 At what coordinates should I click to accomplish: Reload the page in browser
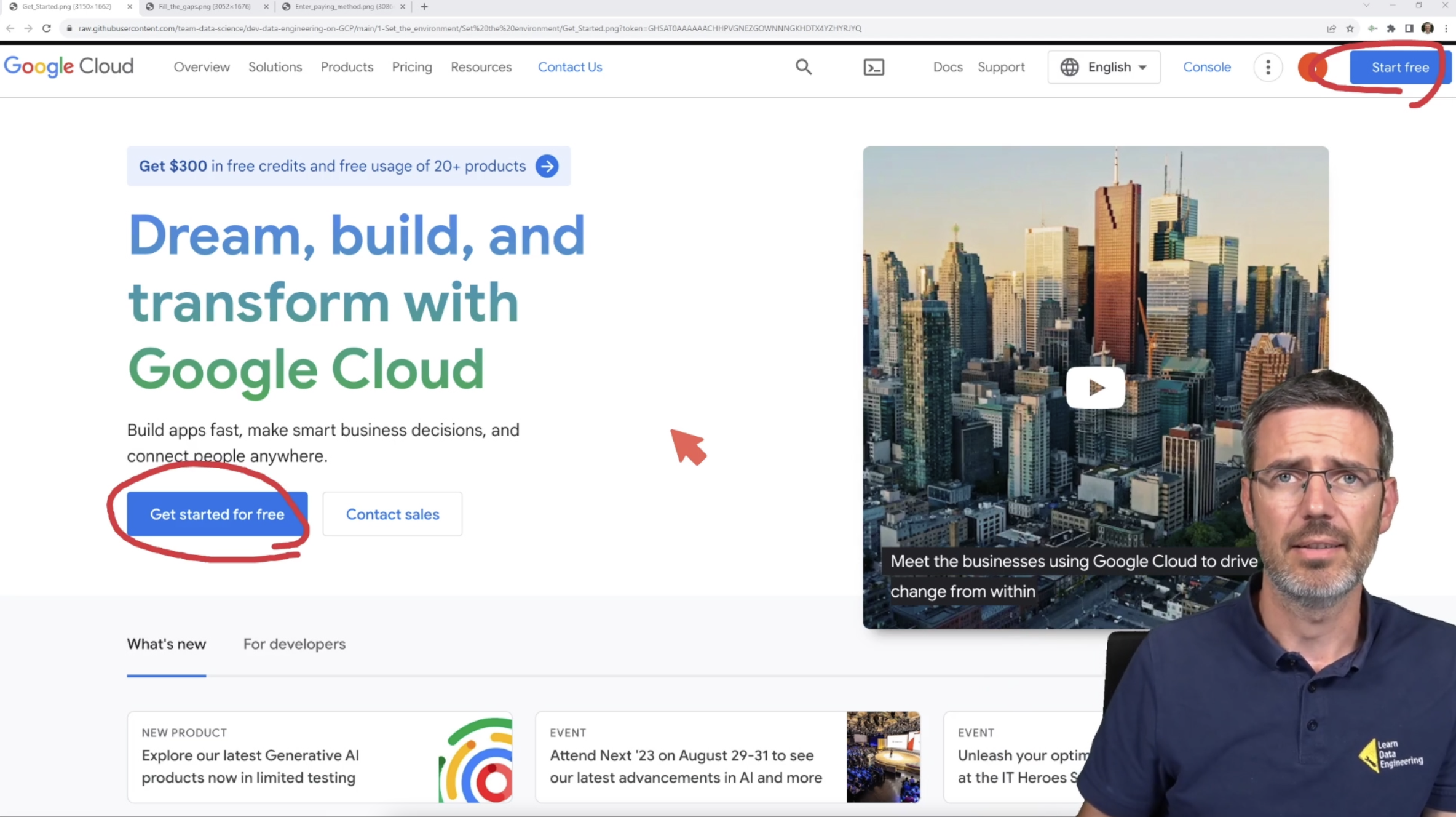coord(46,28)
